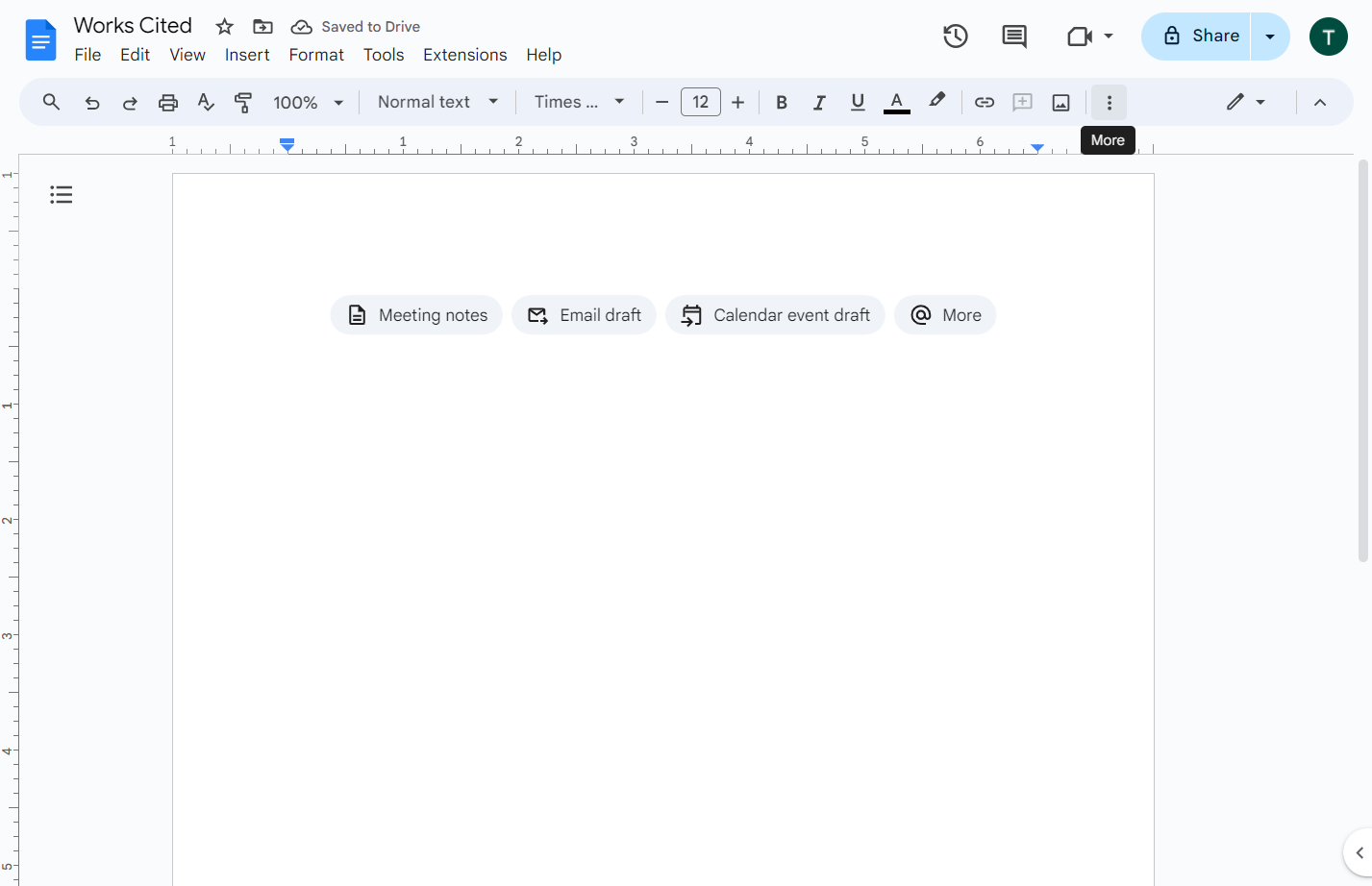Insert an Email draft template

(584, 315)
